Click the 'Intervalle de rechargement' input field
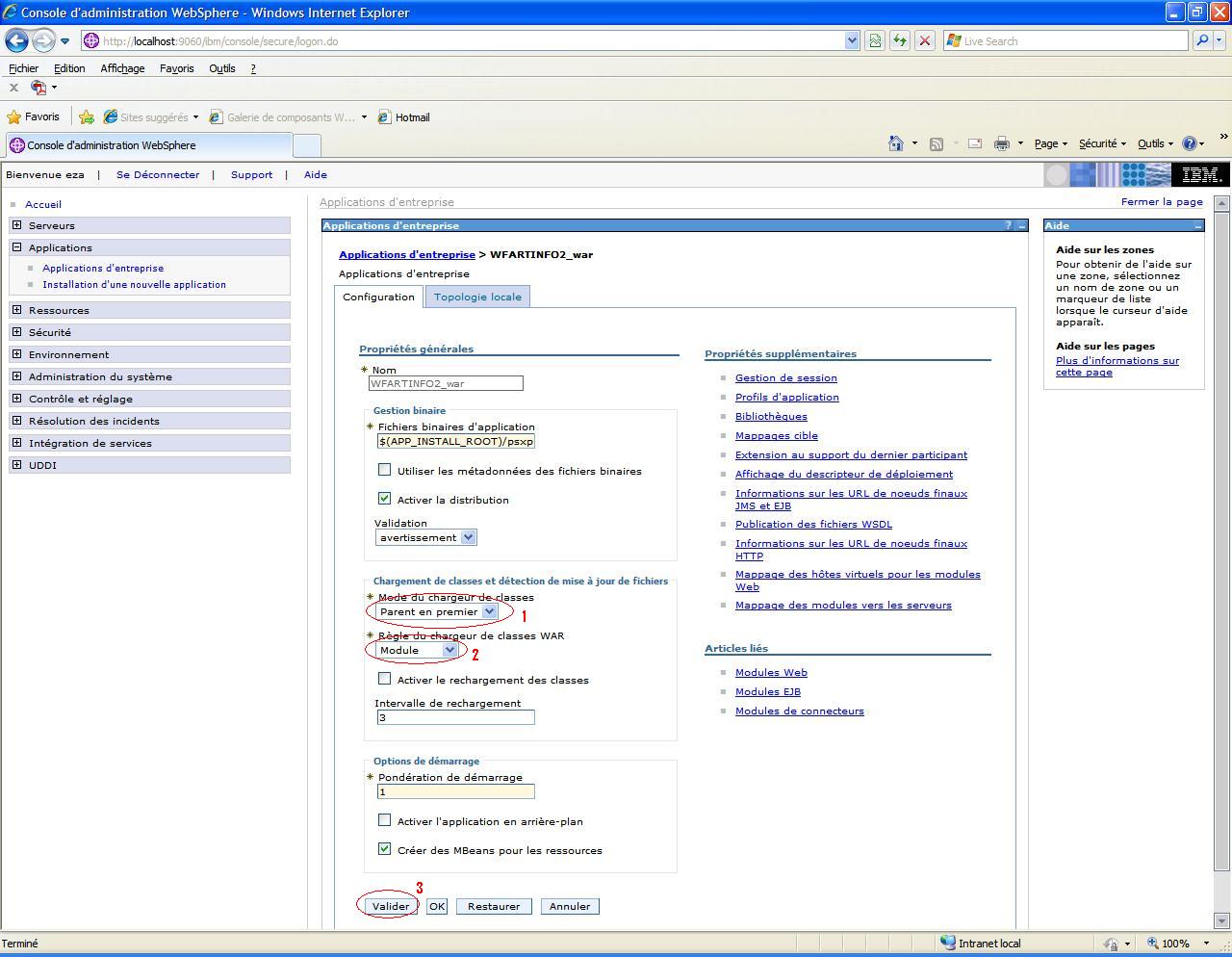Viewport: 1232px width, 957px height. 455,717
